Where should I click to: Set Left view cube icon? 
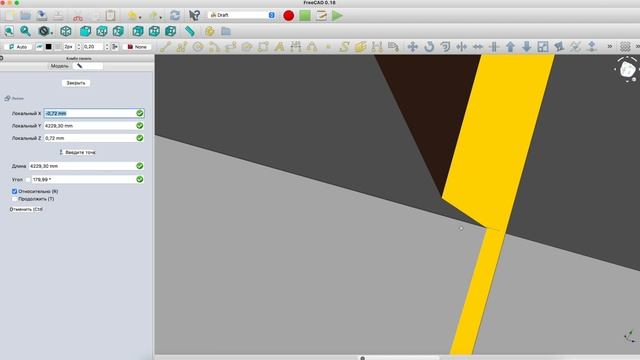click(171, 31)
